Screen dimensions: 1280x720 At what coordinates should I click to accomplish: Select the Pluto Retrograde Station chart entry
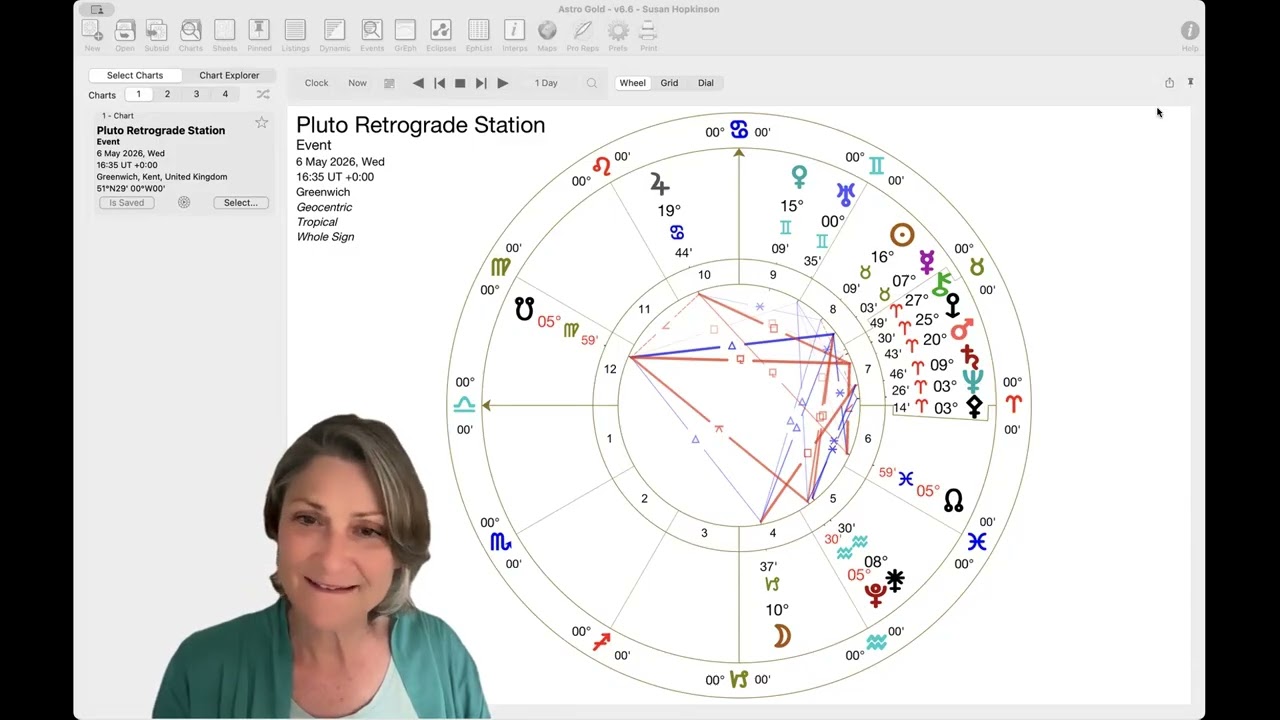pyautogui.click(x=182, y=165)
